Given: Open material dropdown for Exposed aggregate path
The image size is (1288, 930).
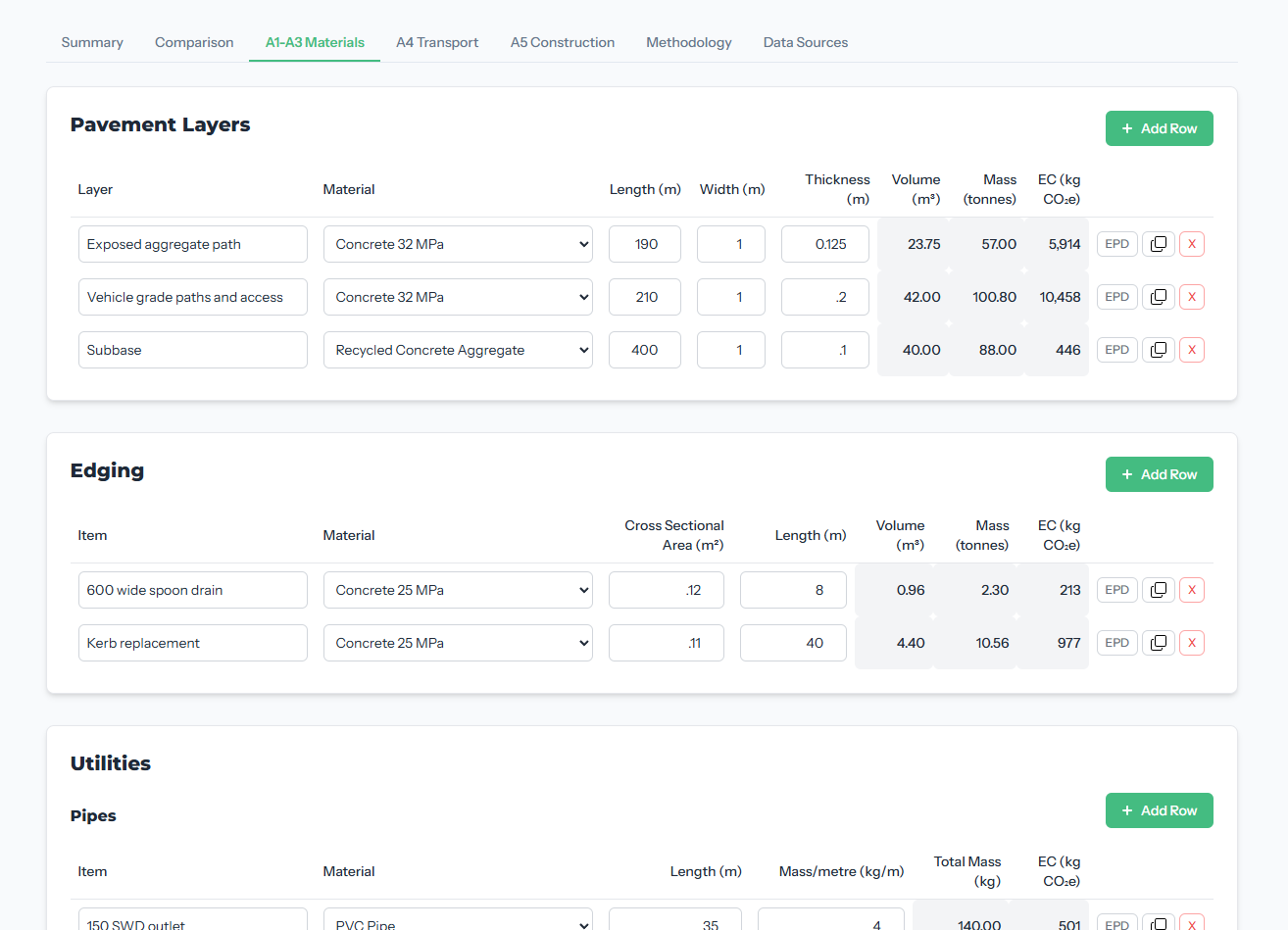Looking at the screenshot, I should tap(458, 244).
